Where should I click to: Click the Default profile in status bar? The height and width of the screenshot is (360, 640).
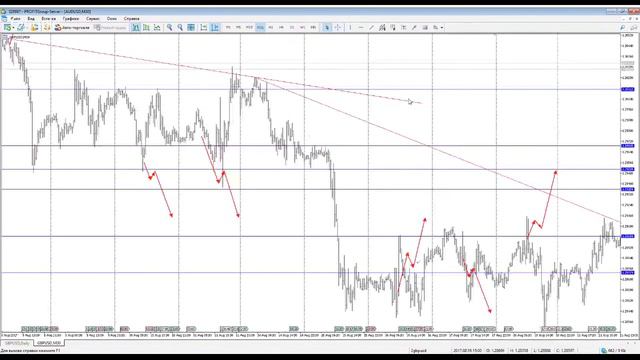pos(418,350)
